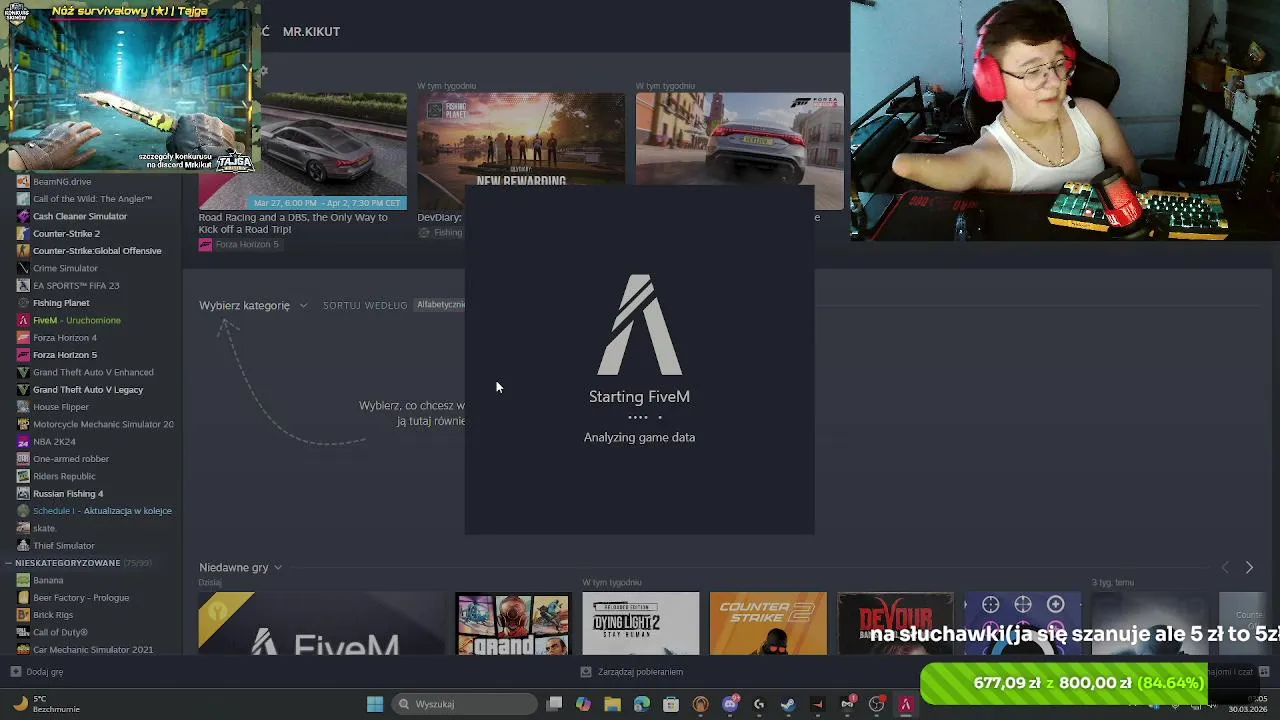Select Call of the Wild: The Angler
This screenshot has width=1280, height=720.
pyautogui.click(x=92, y=199)
